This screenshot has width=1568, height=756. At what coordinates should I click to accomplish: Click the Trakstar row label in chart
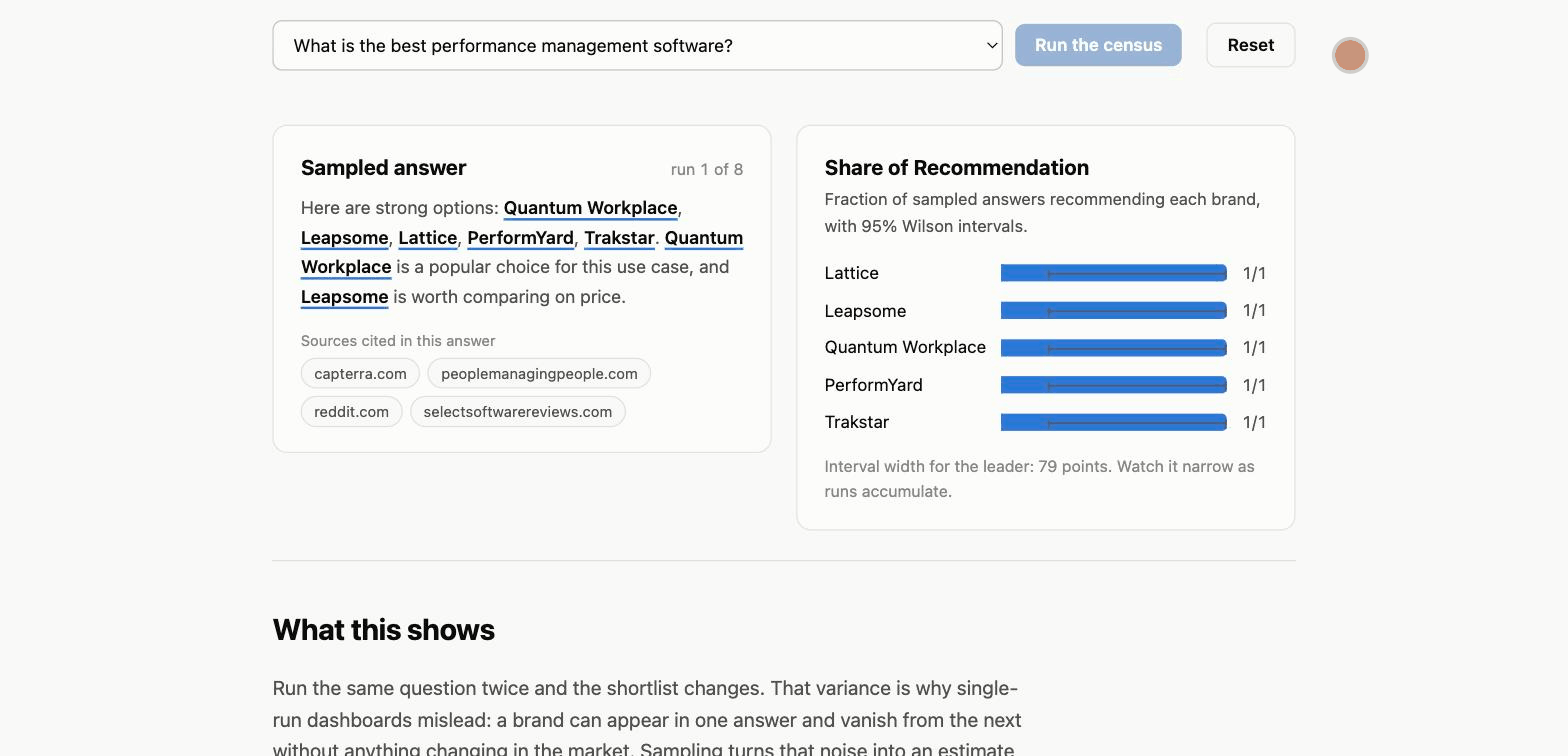[857, 422]
